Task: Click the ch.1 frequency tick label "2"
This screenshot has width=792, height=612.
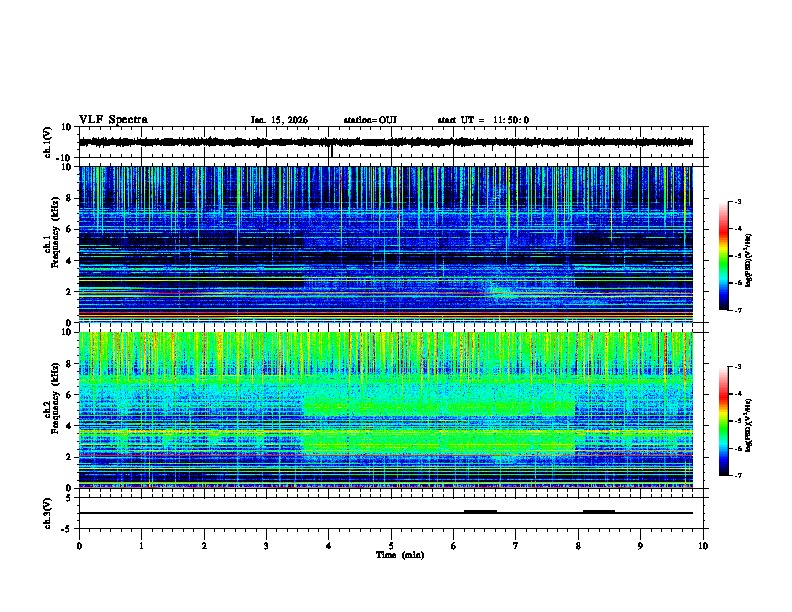Action: (70, 292)
